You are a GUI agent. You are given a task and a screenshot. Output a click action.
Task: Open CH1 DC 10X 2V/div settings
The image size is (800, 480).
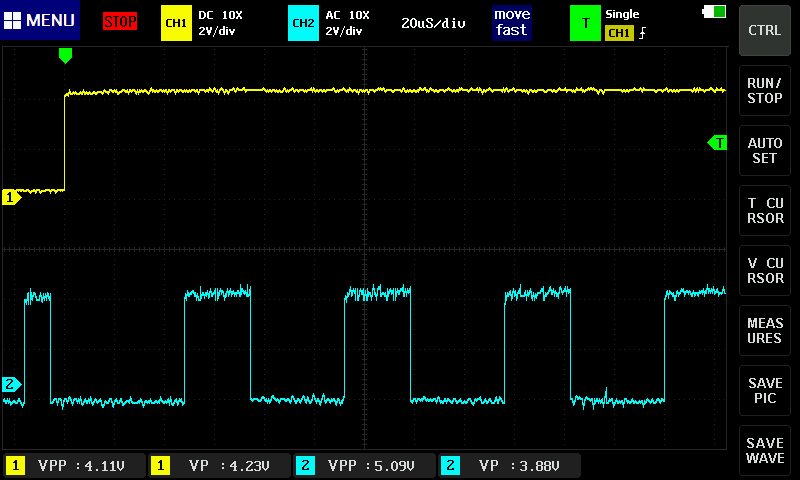[x=220, y=22]
